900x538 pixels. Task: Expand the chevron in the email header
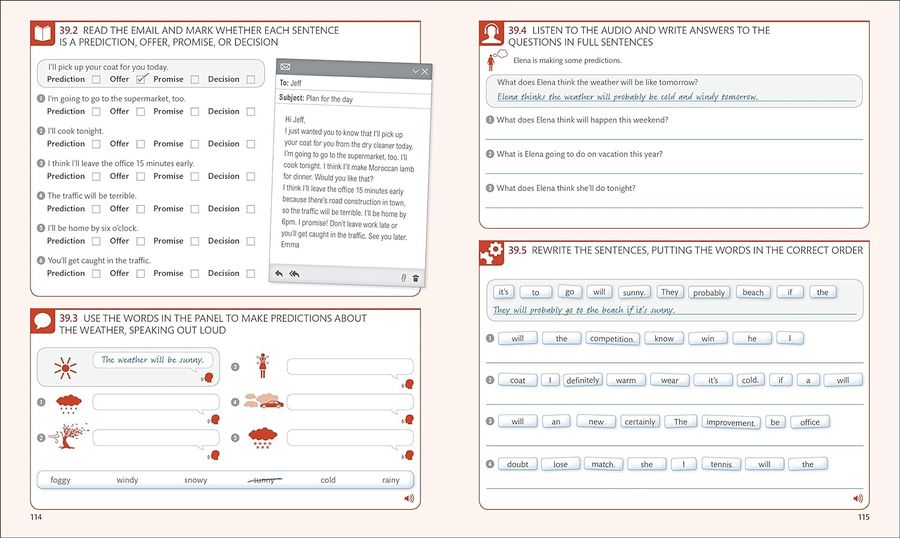416,71
